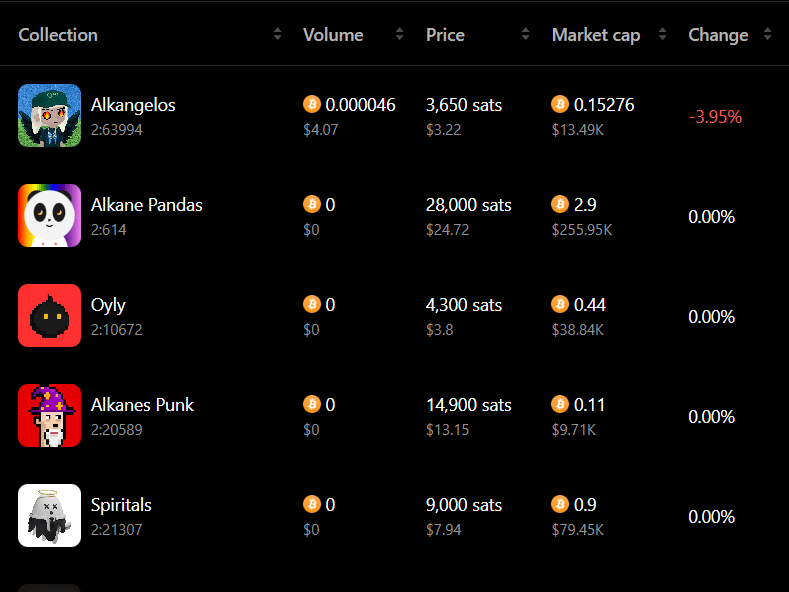This screenshot has width=789, height=592.
Task: Click the $3.22 price in Alkangelos row
Action: pyautogui.click(x=443, y=130)
